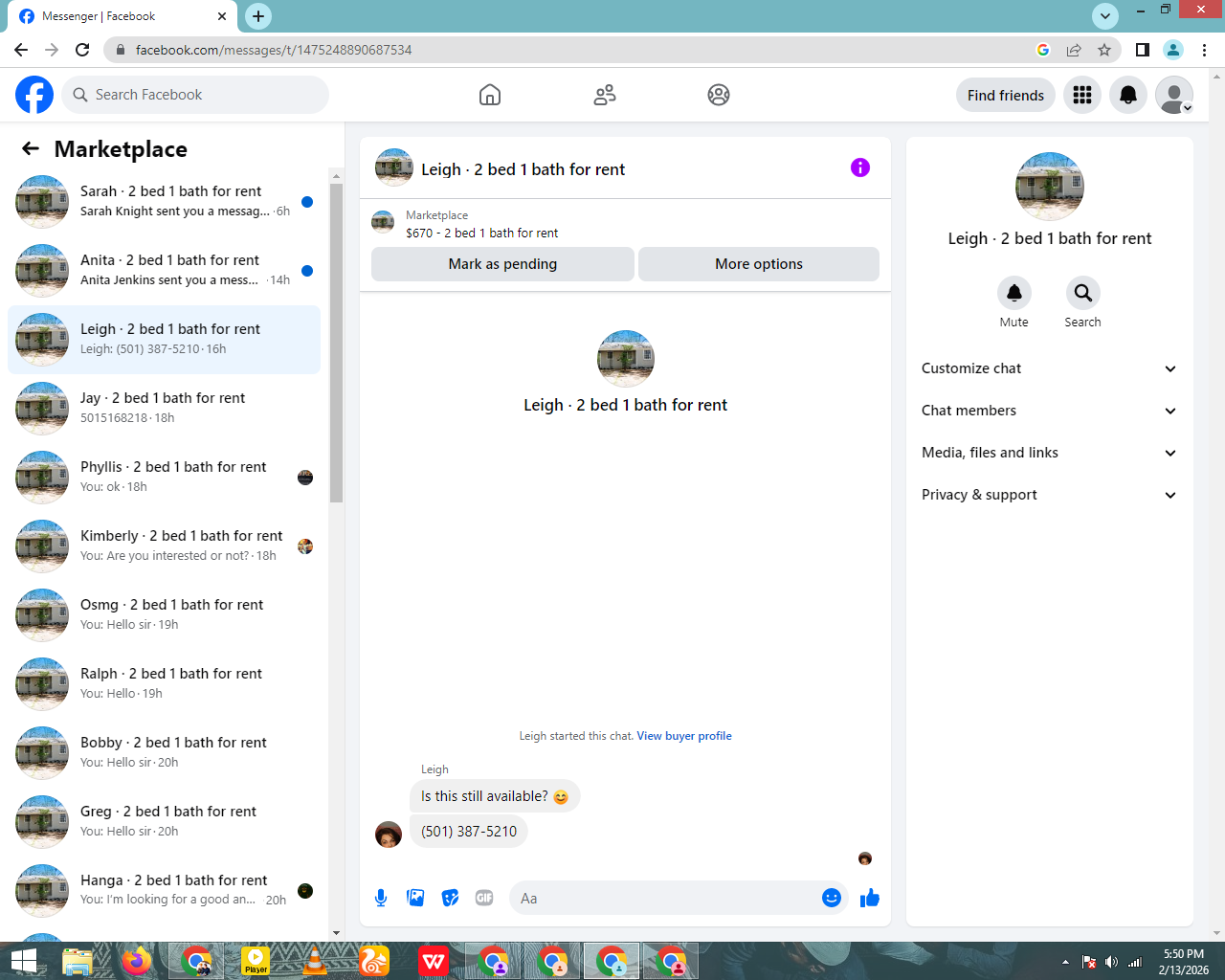
Task: Click the Search Facebook field
Action: pyautogui.click(x=196, y=95)
